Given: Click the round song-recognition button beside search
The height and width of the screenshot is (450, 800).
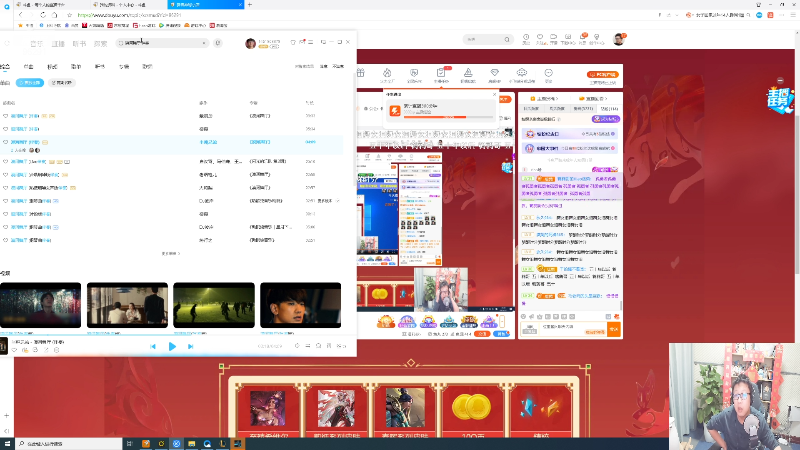Looking at the screenshot, I should click(x=218, y=43).
